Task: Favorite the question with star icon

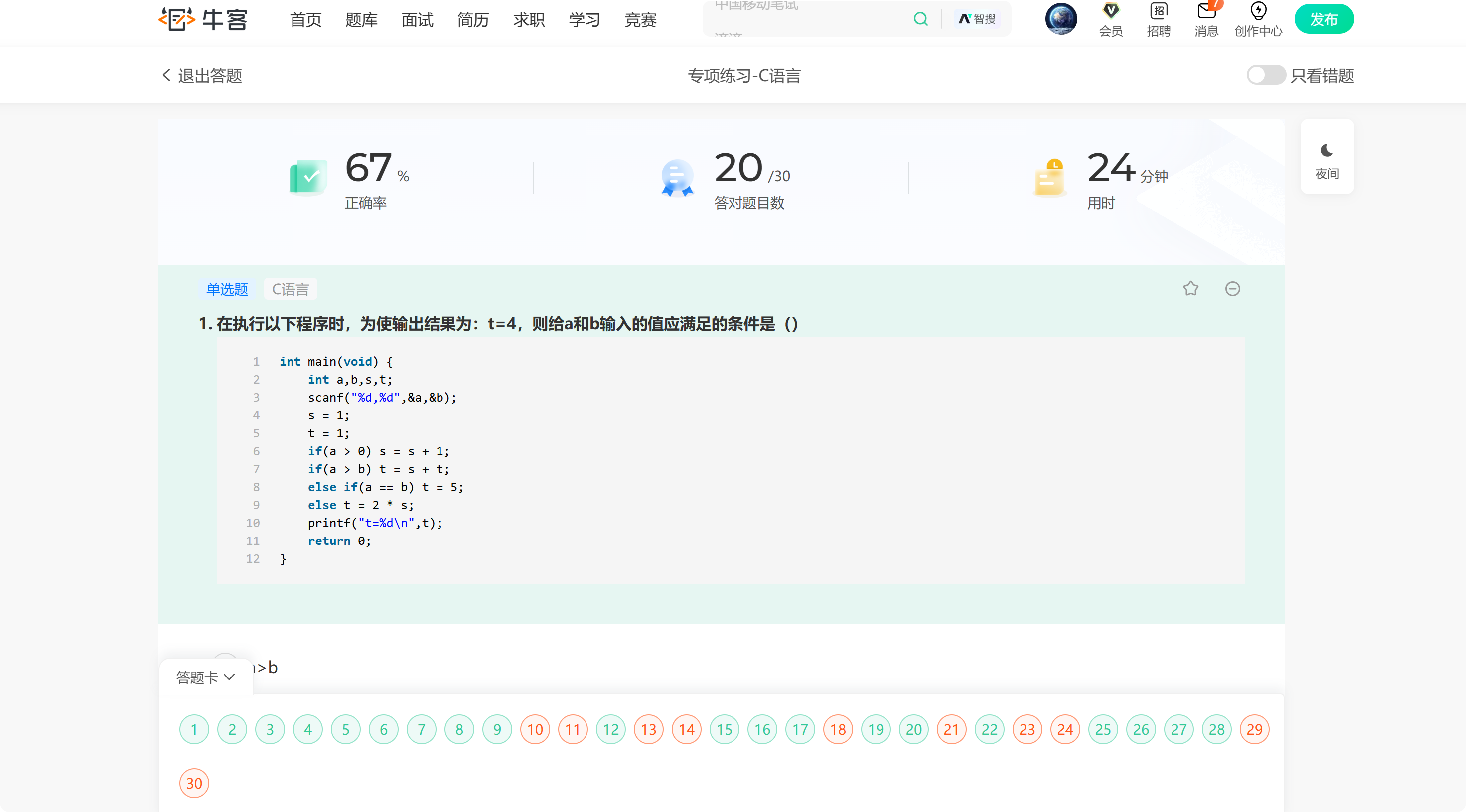Action: click(1190, 289)
